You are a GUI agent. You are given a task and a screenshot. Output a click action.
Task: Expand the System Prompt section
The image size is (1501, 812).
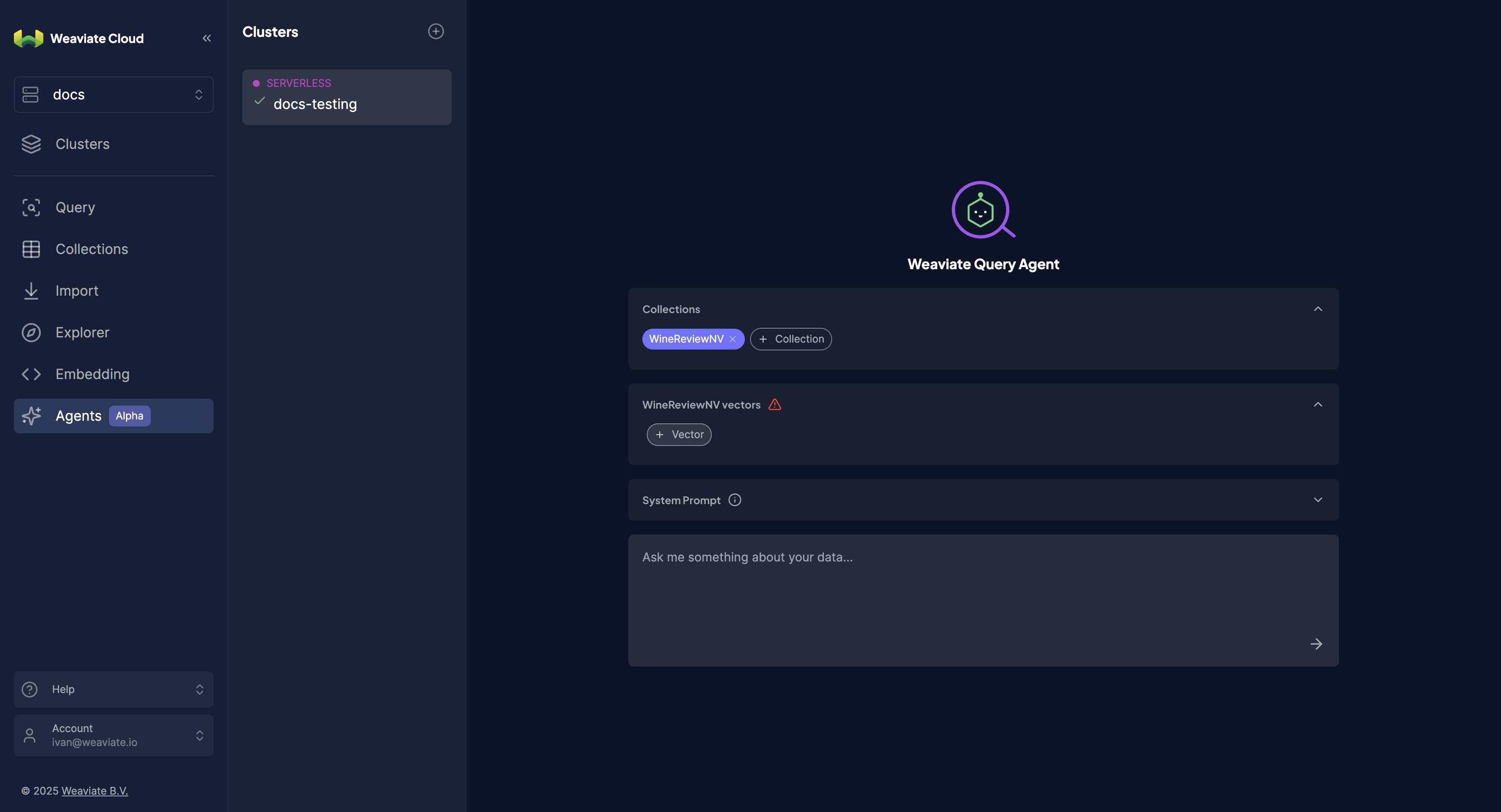coord(1318,500)
